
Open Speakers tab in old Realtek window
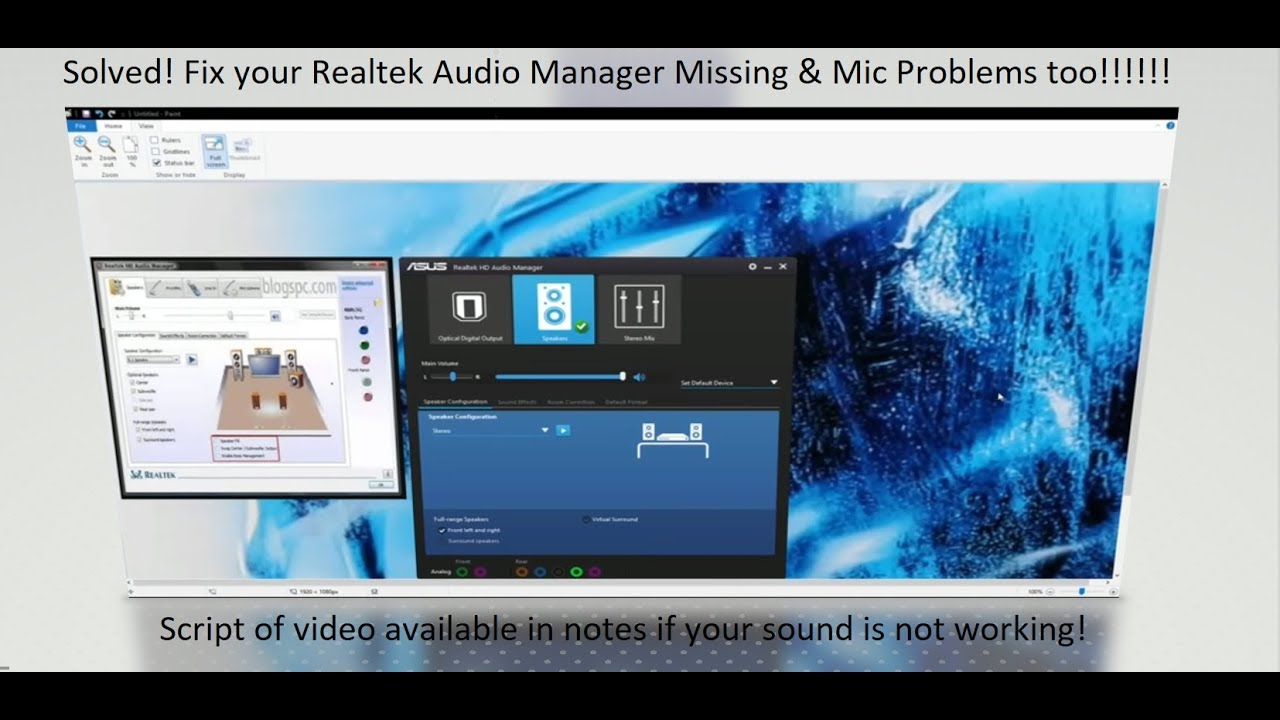[x=125, y=288]
